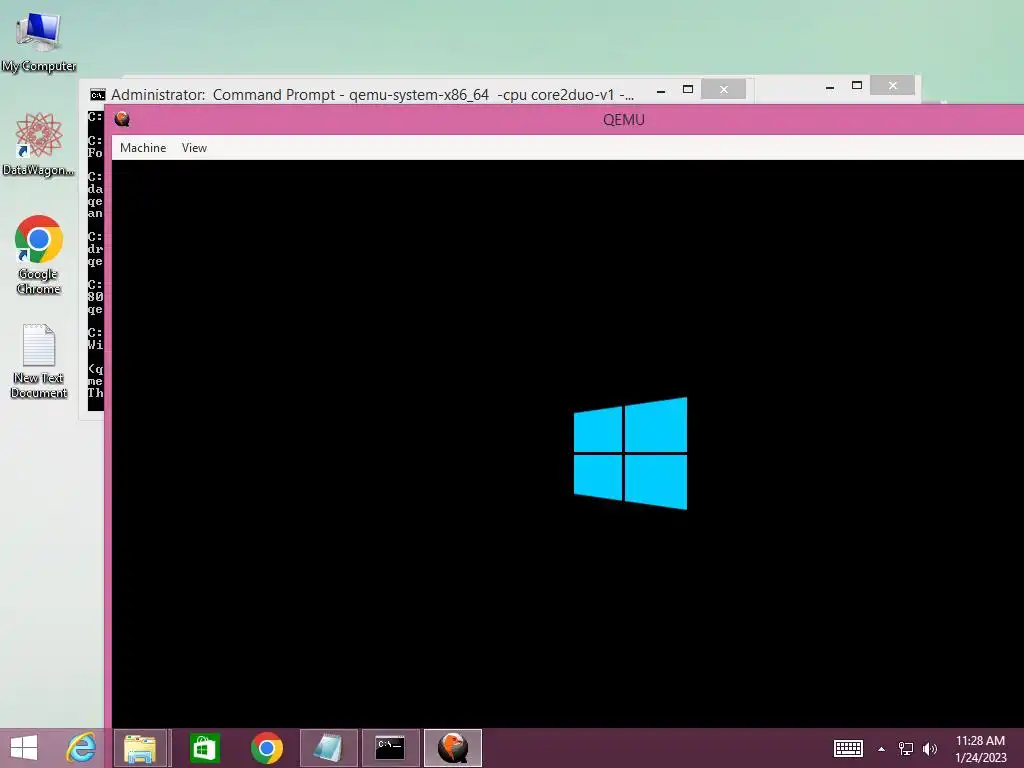Switch to the notepad-like app in the taskbar
Screen dimensions: 1024x768
point(328,748)
